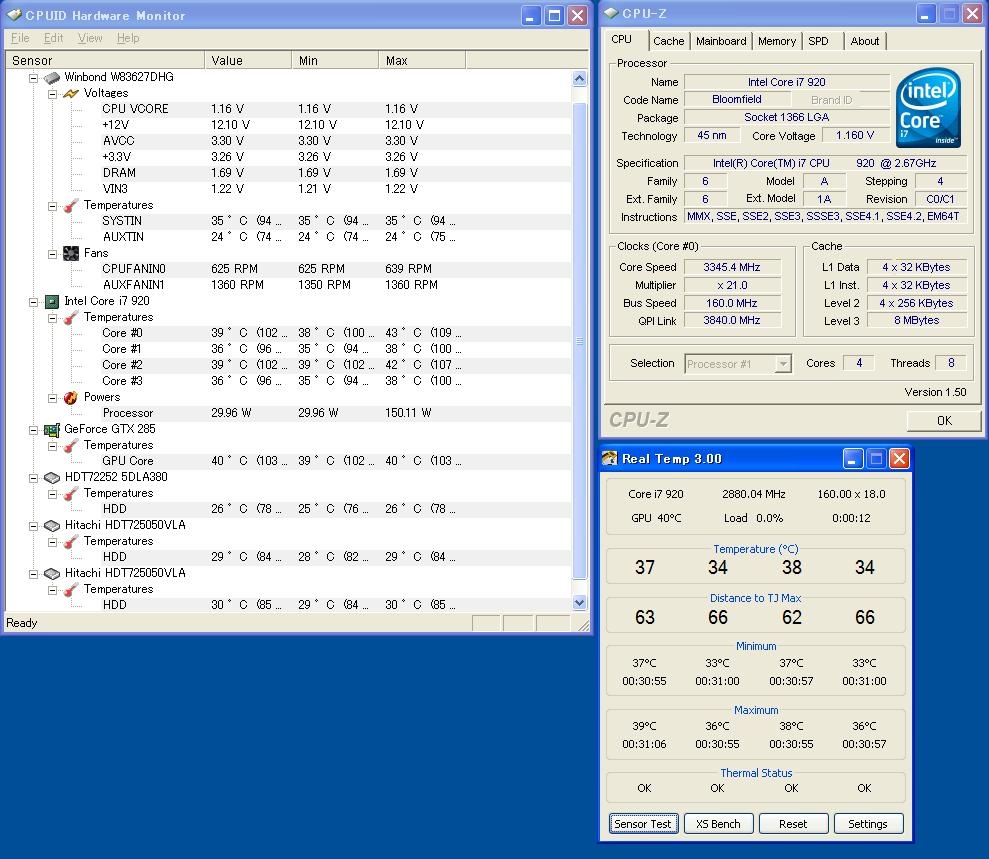
Task: Minimize the Real Temp window
Action: pyautogui.click(x=853, y=459)
